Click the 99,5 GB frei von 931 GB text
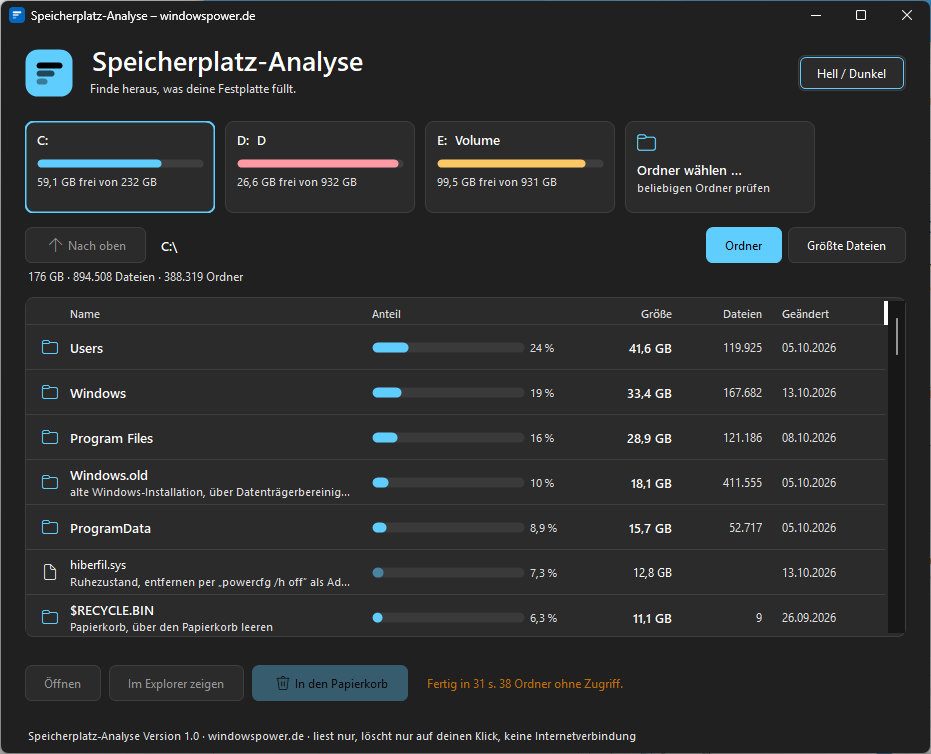931x754 pixels. pyautogui.click(x=497, y=182)
